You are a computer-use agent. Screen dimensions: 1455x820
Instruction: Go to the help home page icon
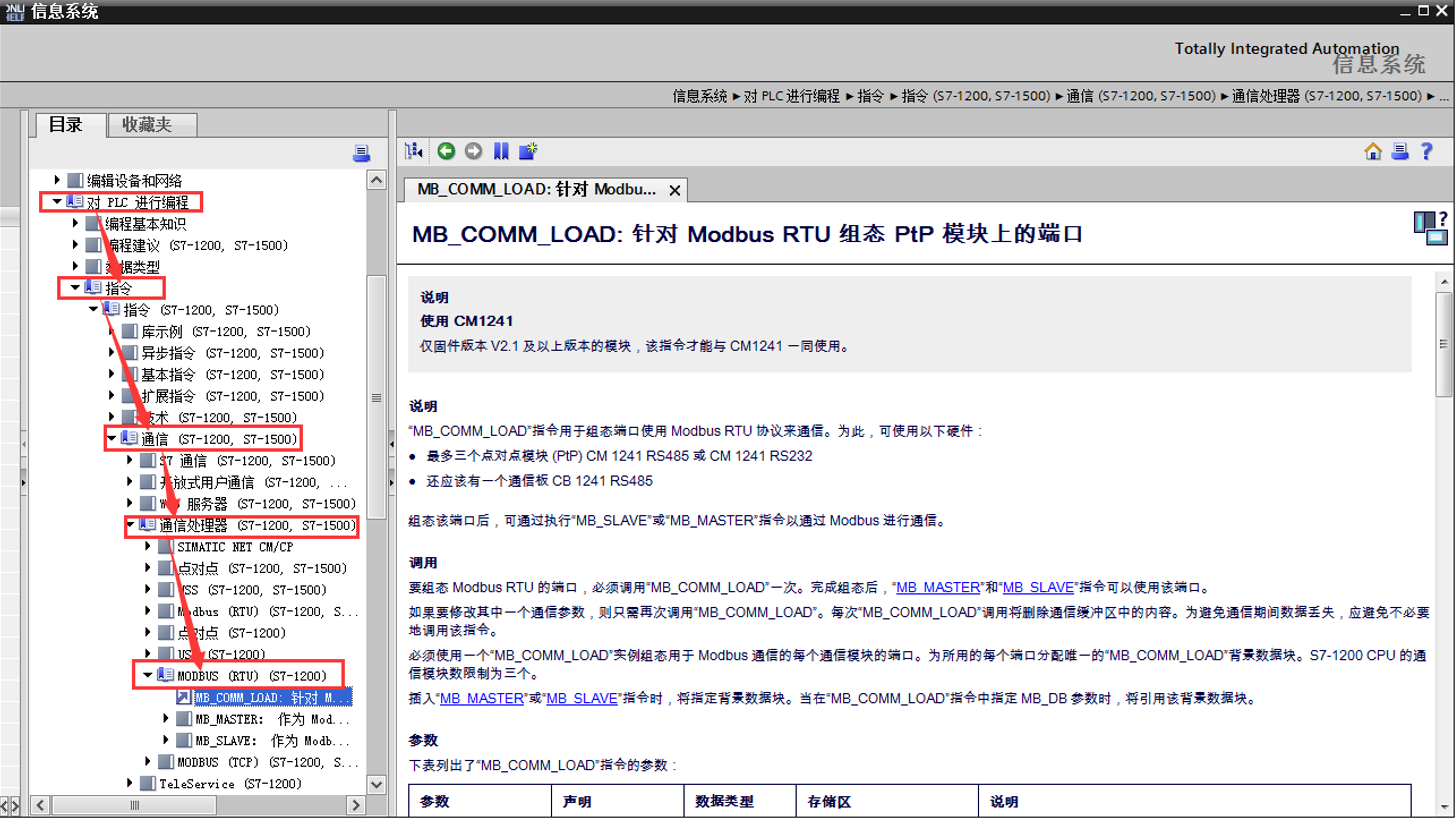1373,151
